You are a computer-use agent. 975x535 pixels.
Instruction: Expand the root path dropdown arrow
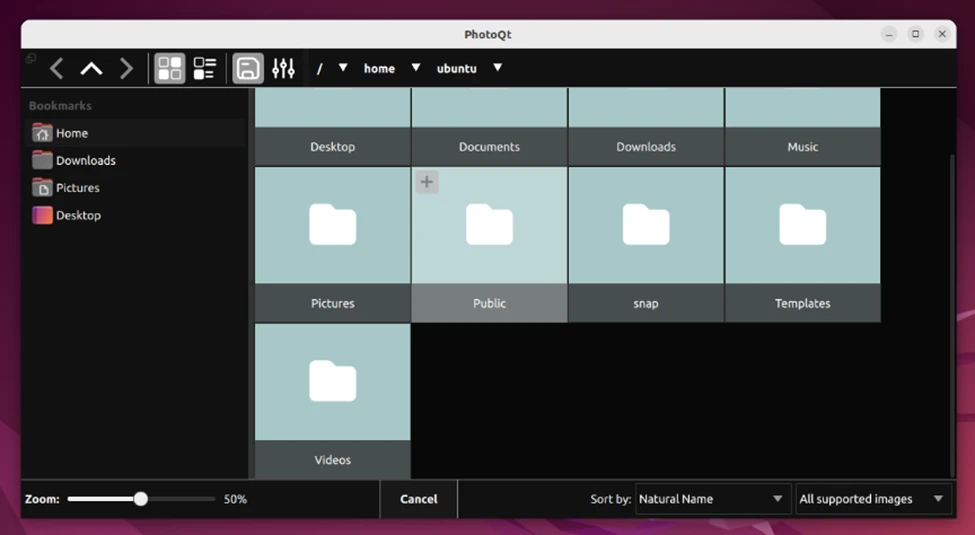pyautogui.click(x=343, y=68)
